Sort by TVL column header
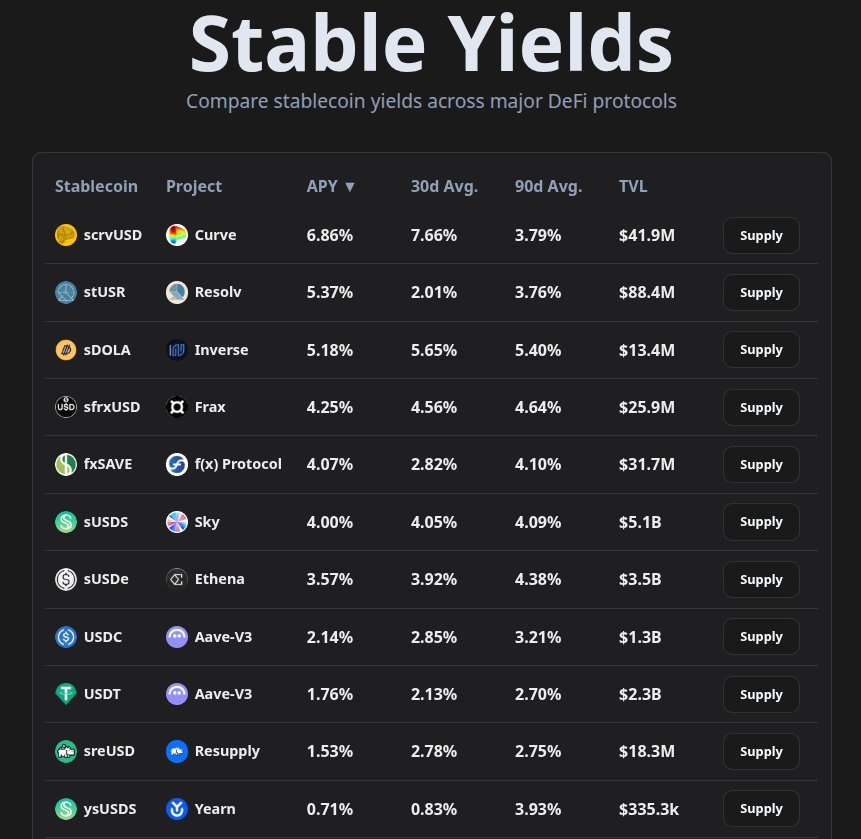 (633, 186)
